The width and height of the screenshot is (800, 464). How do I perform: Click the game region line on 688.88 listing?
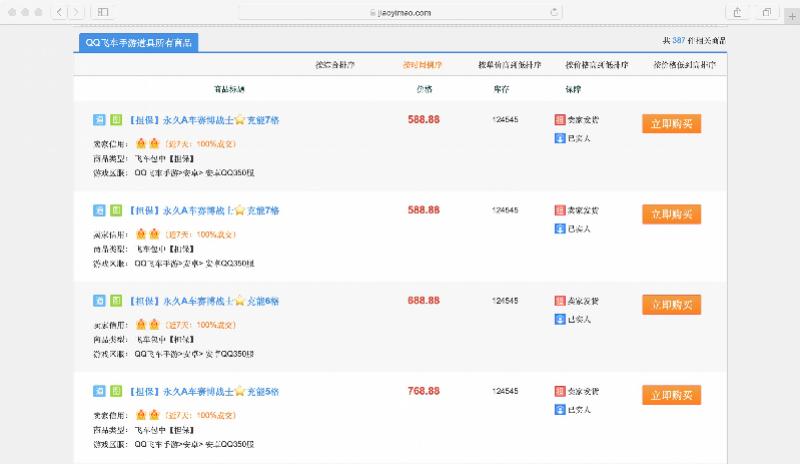tap(173, 354)
